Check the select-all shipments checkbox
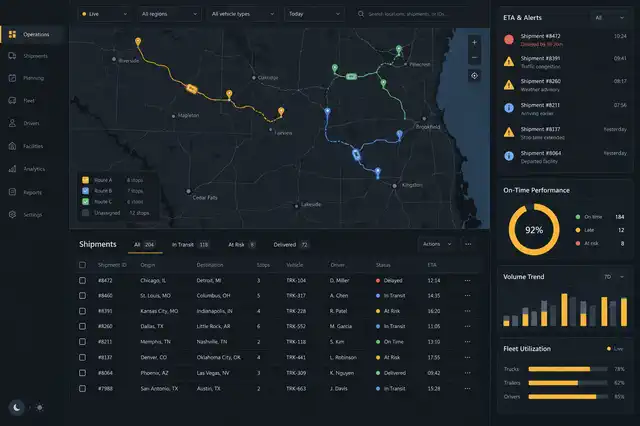Image resolution: width=640 pixels, height=426 pixels. point(82,265)
